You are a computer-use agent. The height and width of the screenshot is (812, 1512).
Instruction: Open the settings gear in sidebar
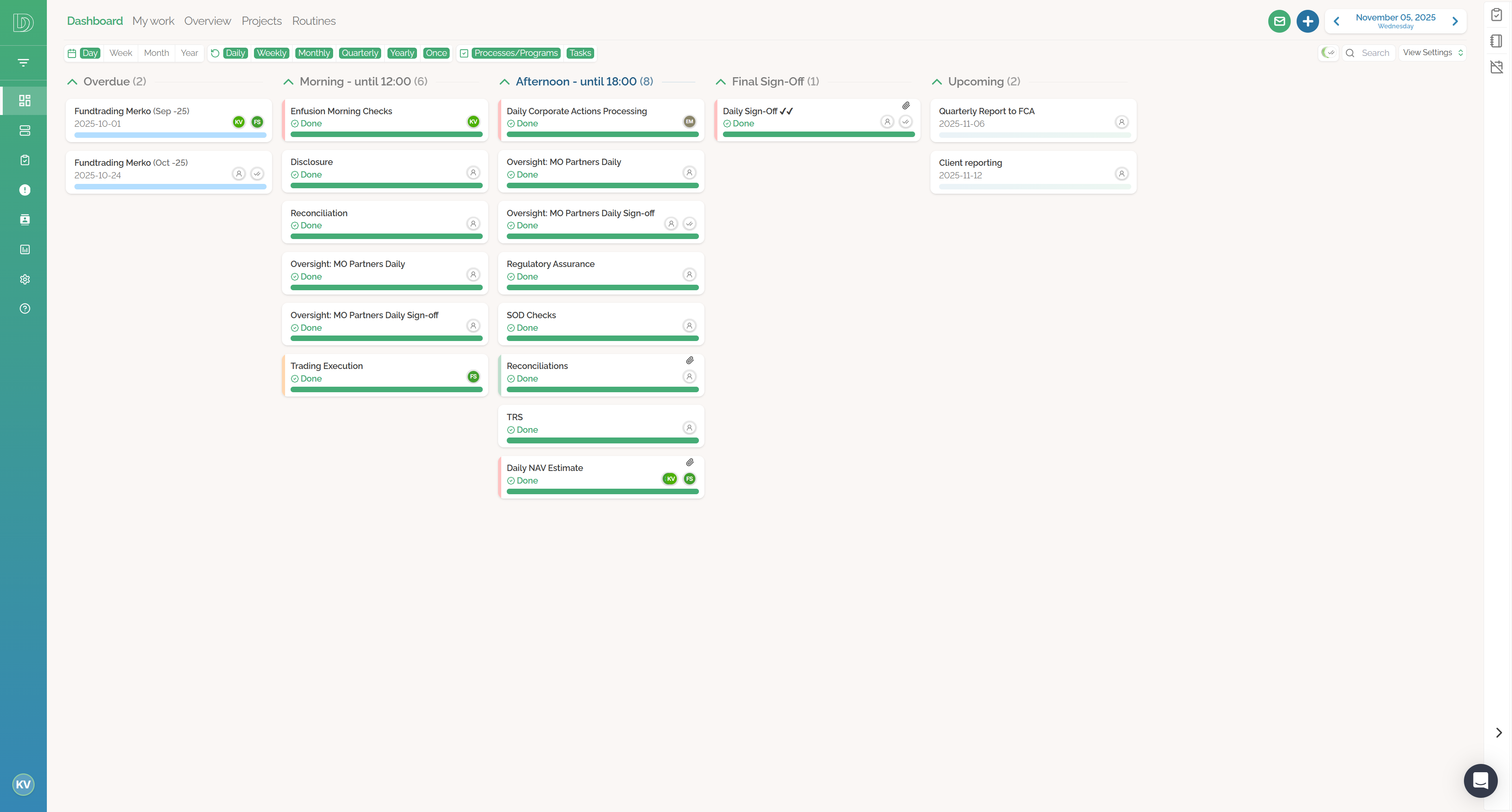tap(24, 279)
